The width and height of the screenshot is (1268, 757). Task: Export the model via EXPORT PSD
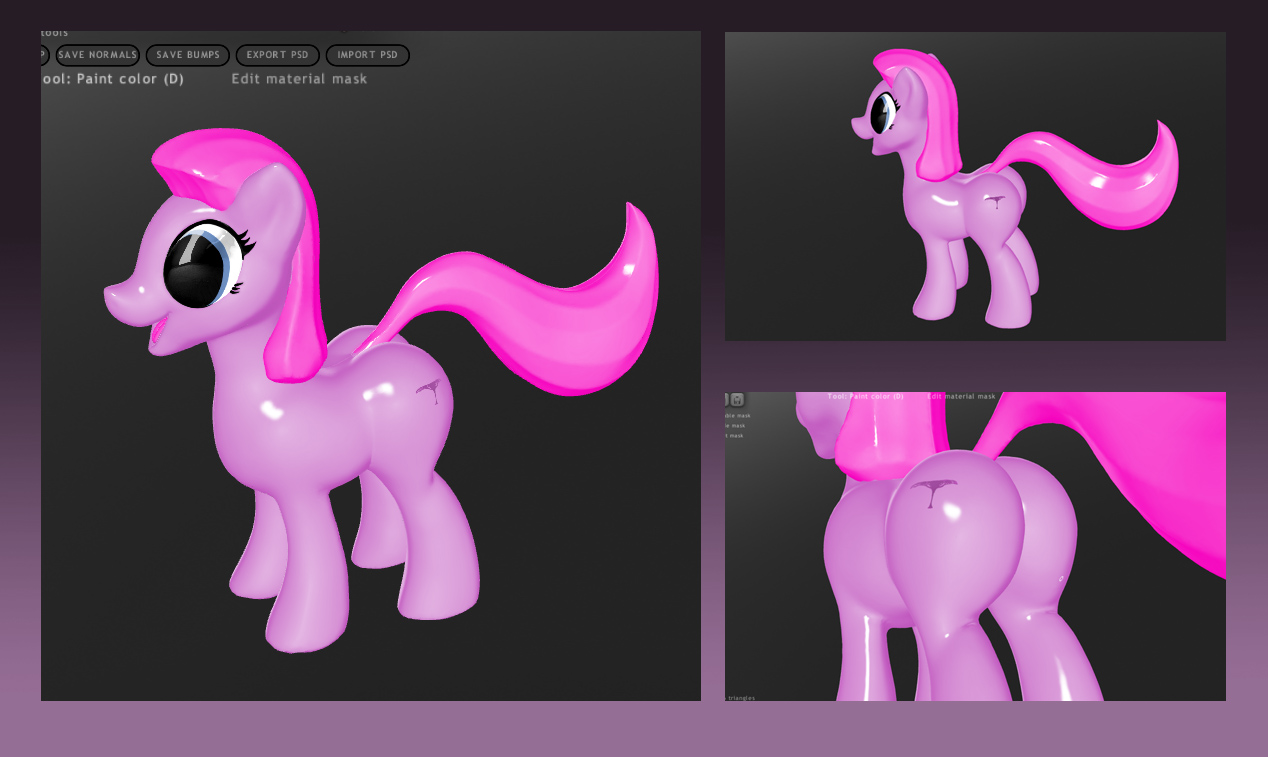tap(278, 55)
